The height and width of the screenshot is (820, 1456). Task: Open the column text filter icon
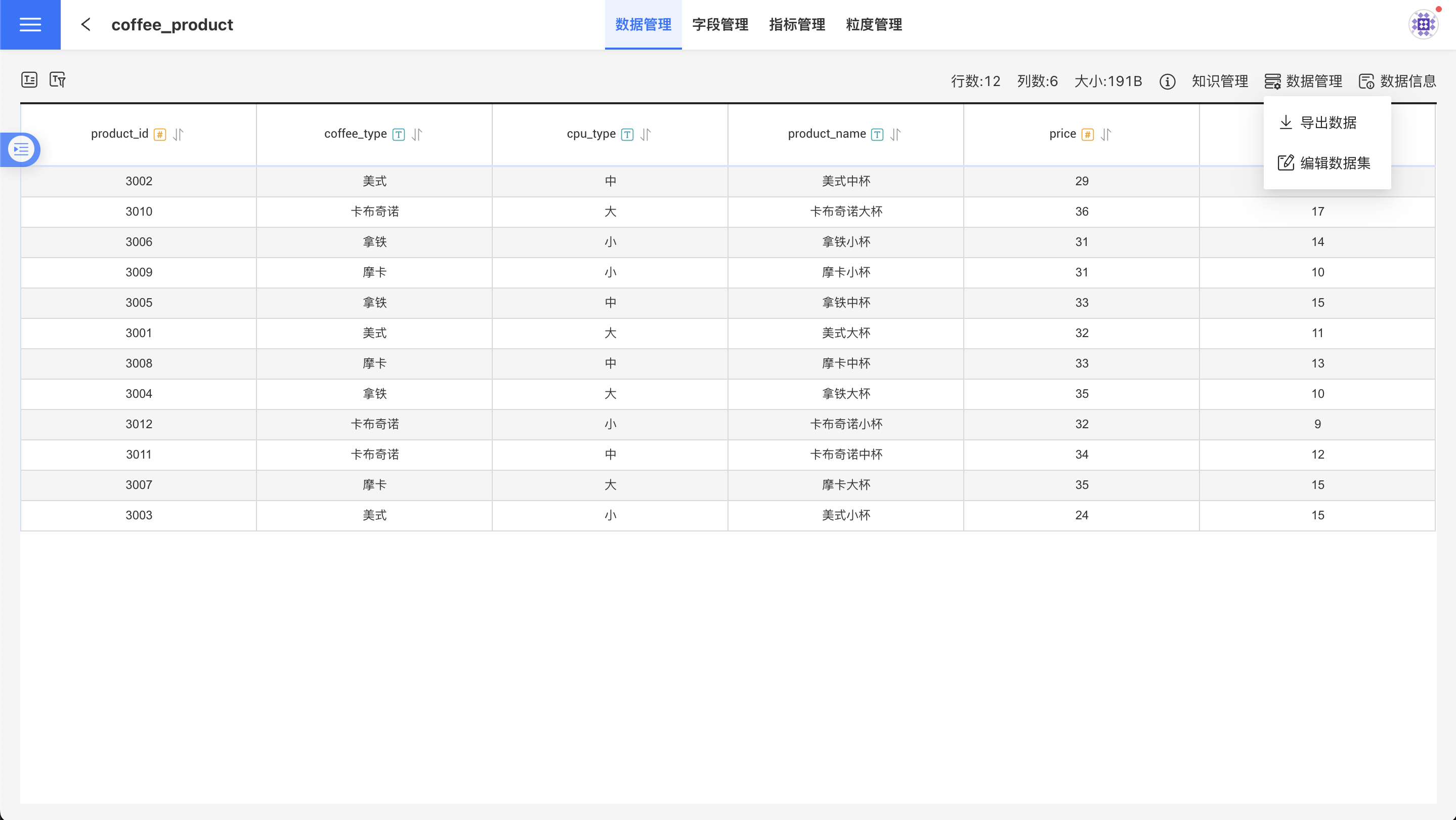point(58,80)
